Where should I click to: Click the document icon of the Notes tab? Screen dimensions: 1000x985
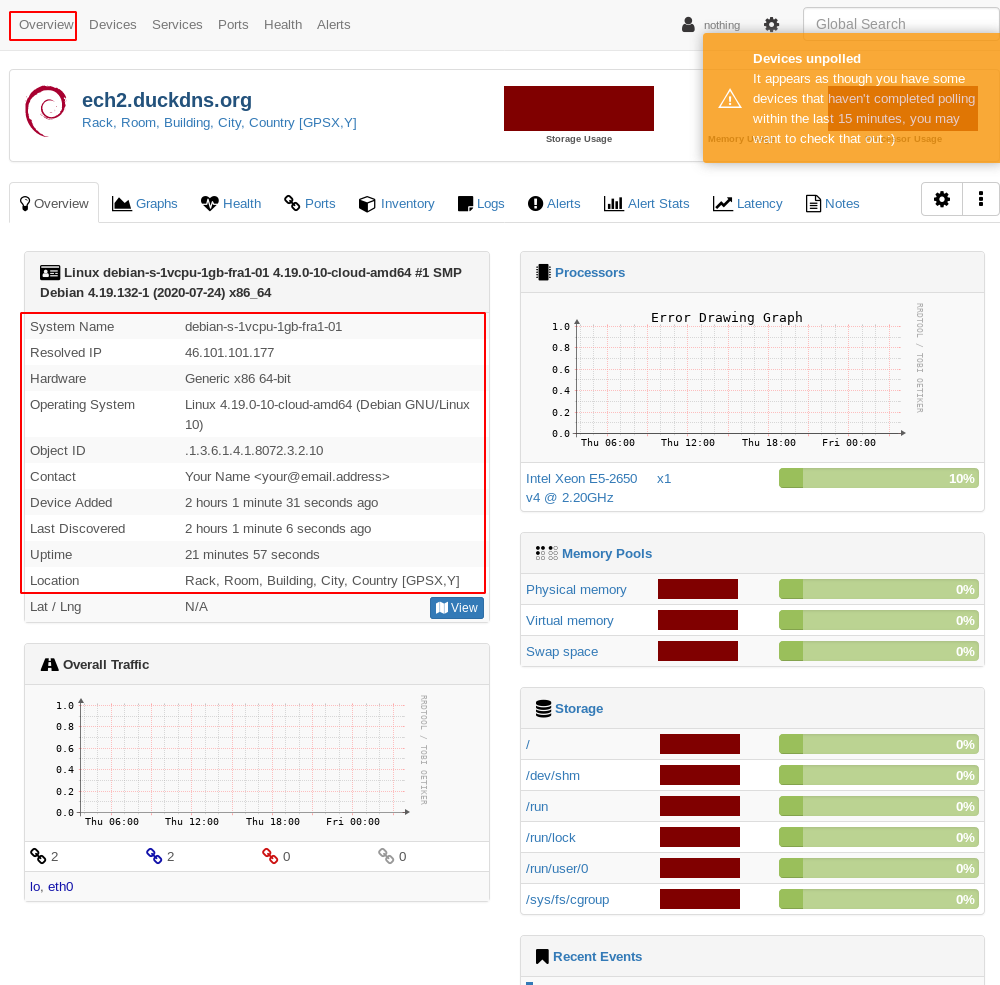(x=813, y=204)
